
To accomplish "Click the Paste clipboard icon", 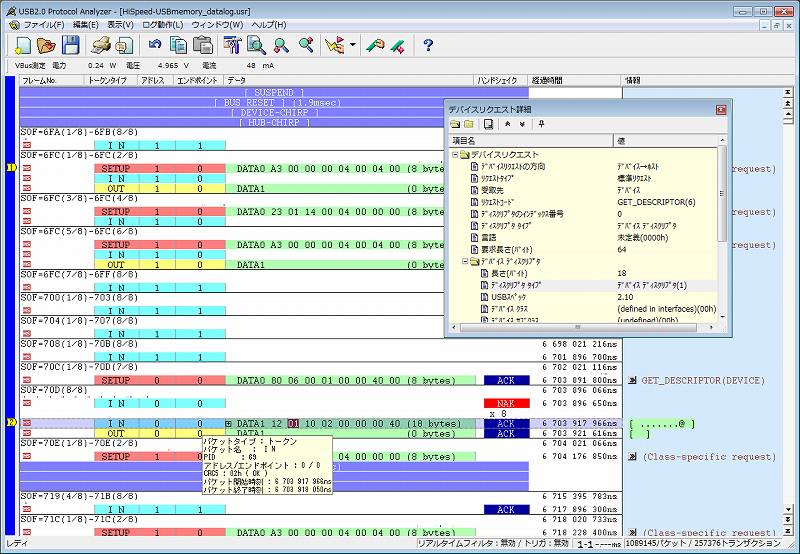I will [203, 45].
